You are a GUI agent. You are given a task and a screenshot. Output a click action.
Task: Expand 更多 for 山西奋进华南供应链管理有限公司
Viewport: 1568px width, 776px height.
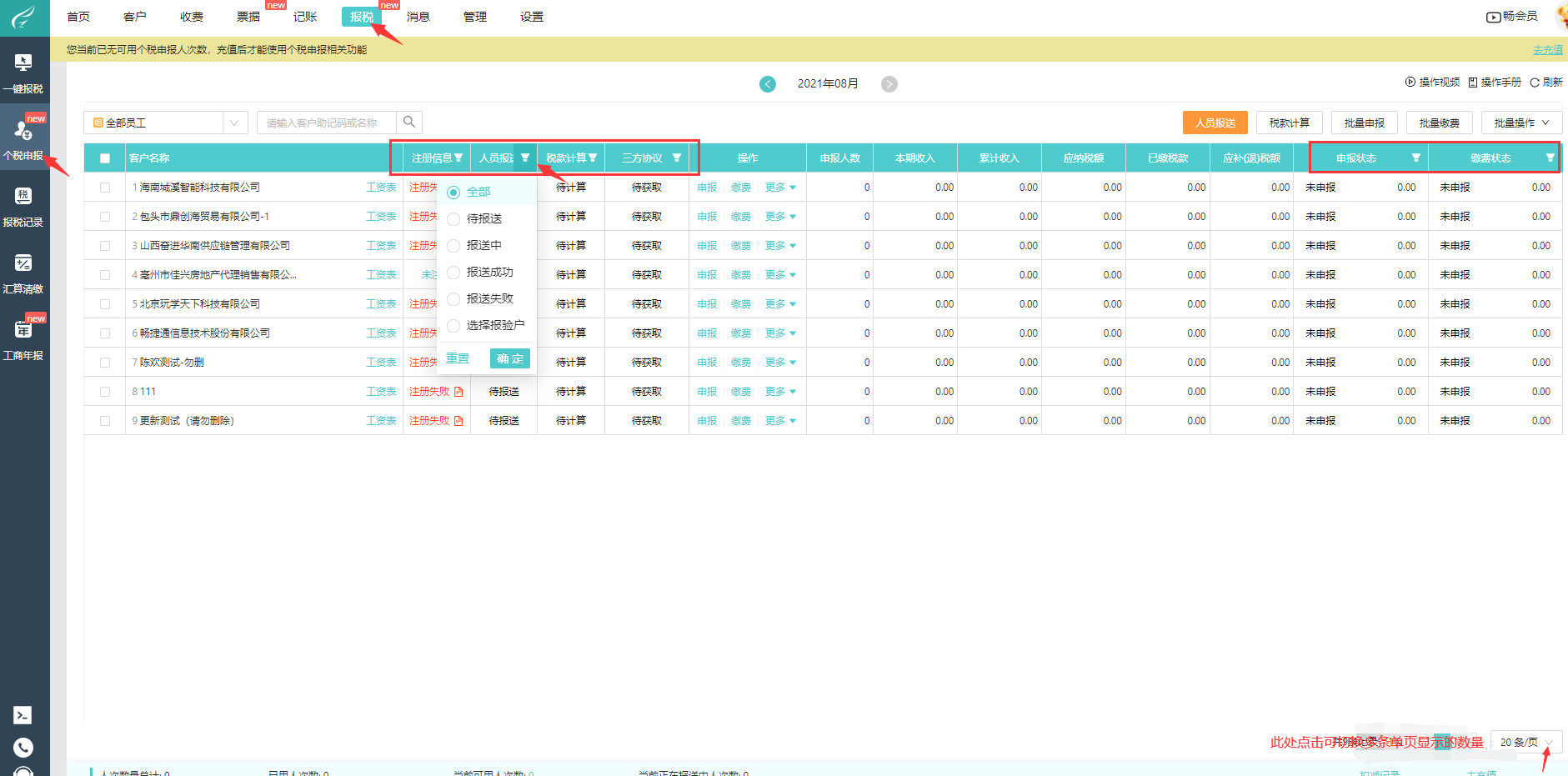780,246
